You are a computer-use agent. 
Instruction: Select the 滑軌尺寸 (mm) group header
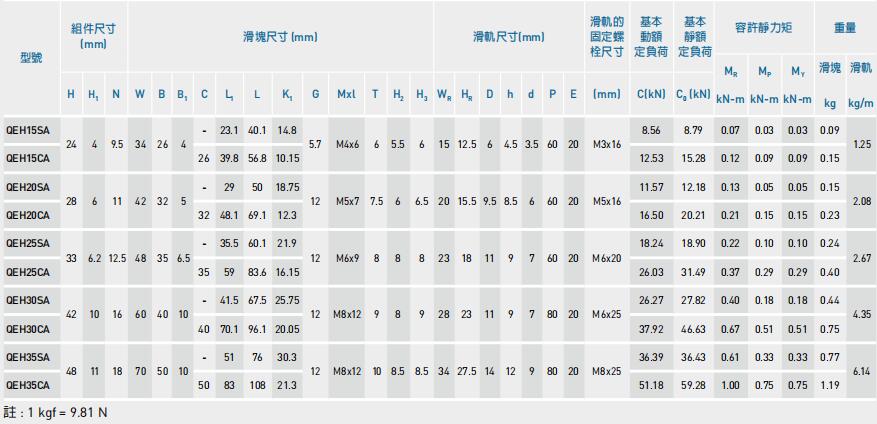[508, 37]
